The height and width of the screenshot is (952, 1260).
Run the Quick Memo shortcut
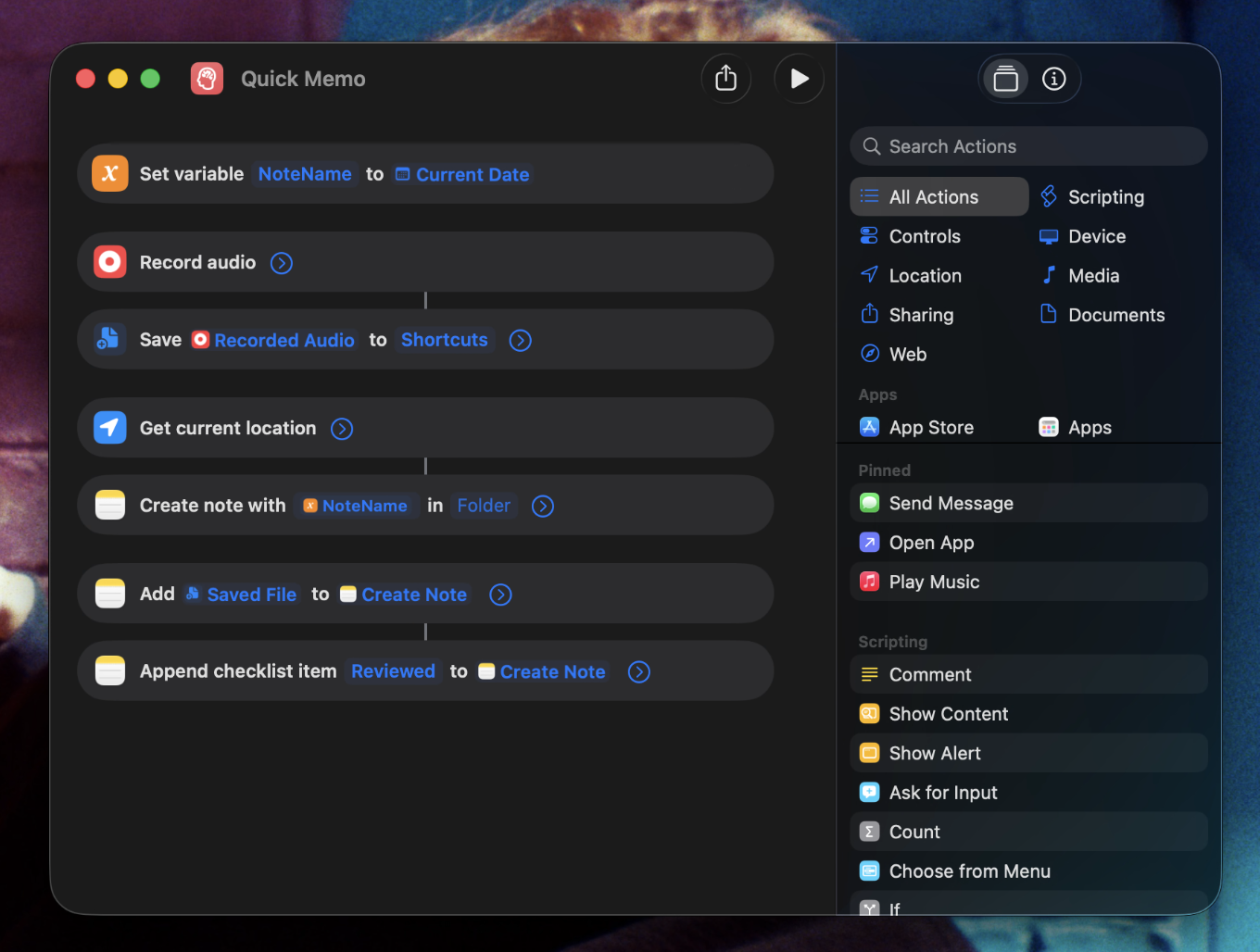coord(799,79)
